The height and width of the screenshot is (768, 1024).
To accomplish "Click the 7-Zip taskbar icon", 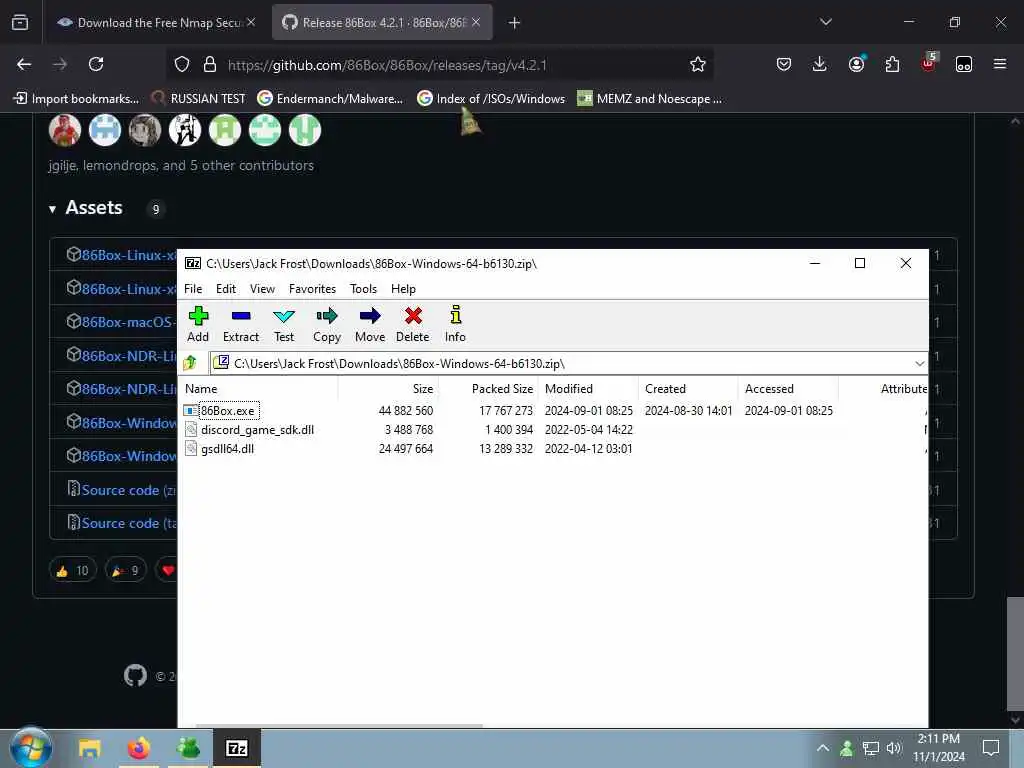I will (x=236, y=748).
